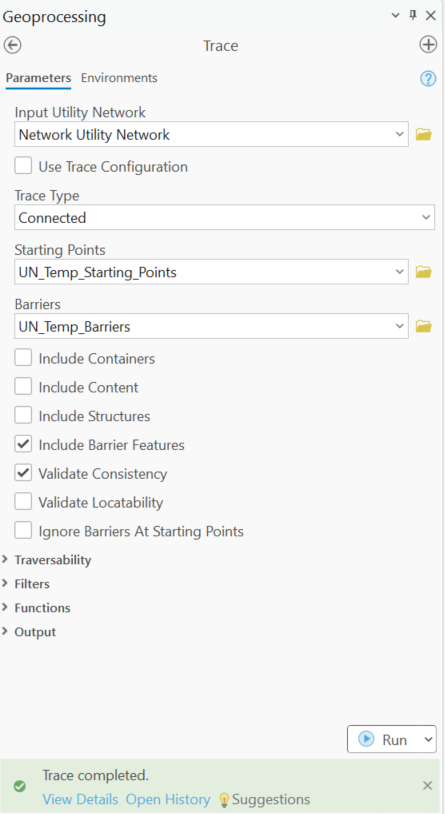Open the Trace Type dropdown

[224, 217]
